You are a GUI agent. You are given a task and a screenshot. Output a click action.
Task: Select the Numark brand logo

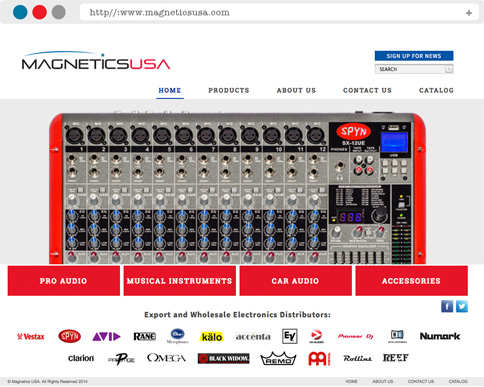[440, 336]
